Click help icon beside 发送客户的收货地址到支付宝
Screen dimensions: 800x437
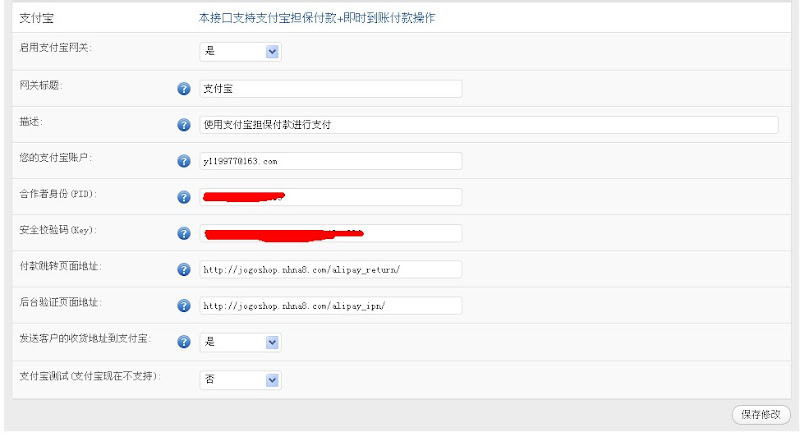pyautogui.click(x=184, y=342)
